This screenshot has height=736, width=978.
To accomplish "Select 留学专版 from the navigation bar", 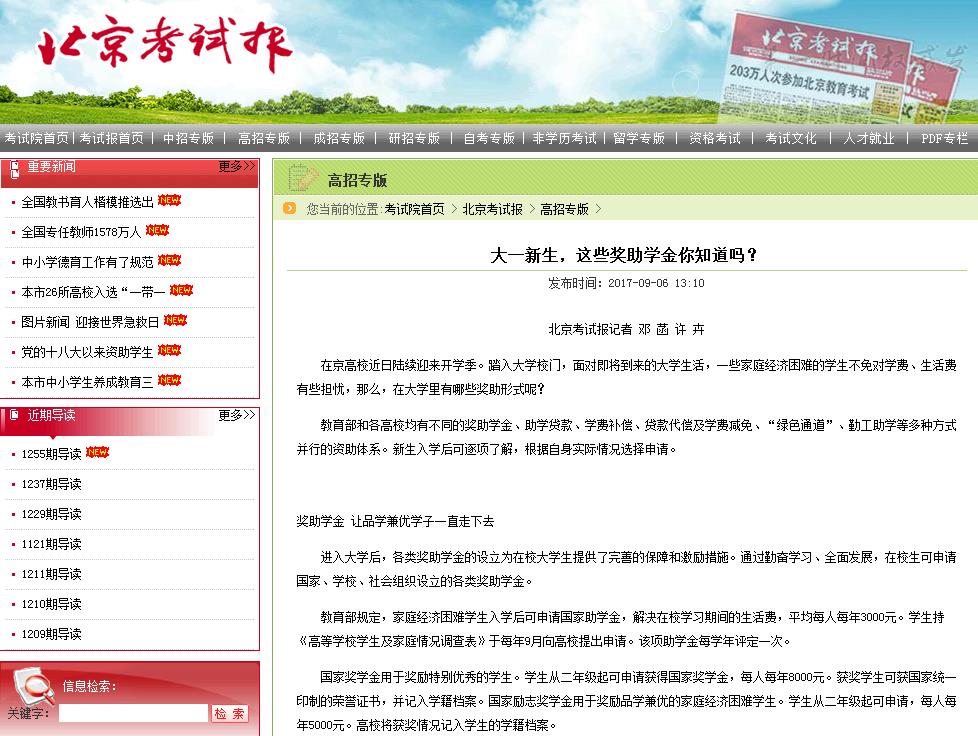I will point(640,139).
